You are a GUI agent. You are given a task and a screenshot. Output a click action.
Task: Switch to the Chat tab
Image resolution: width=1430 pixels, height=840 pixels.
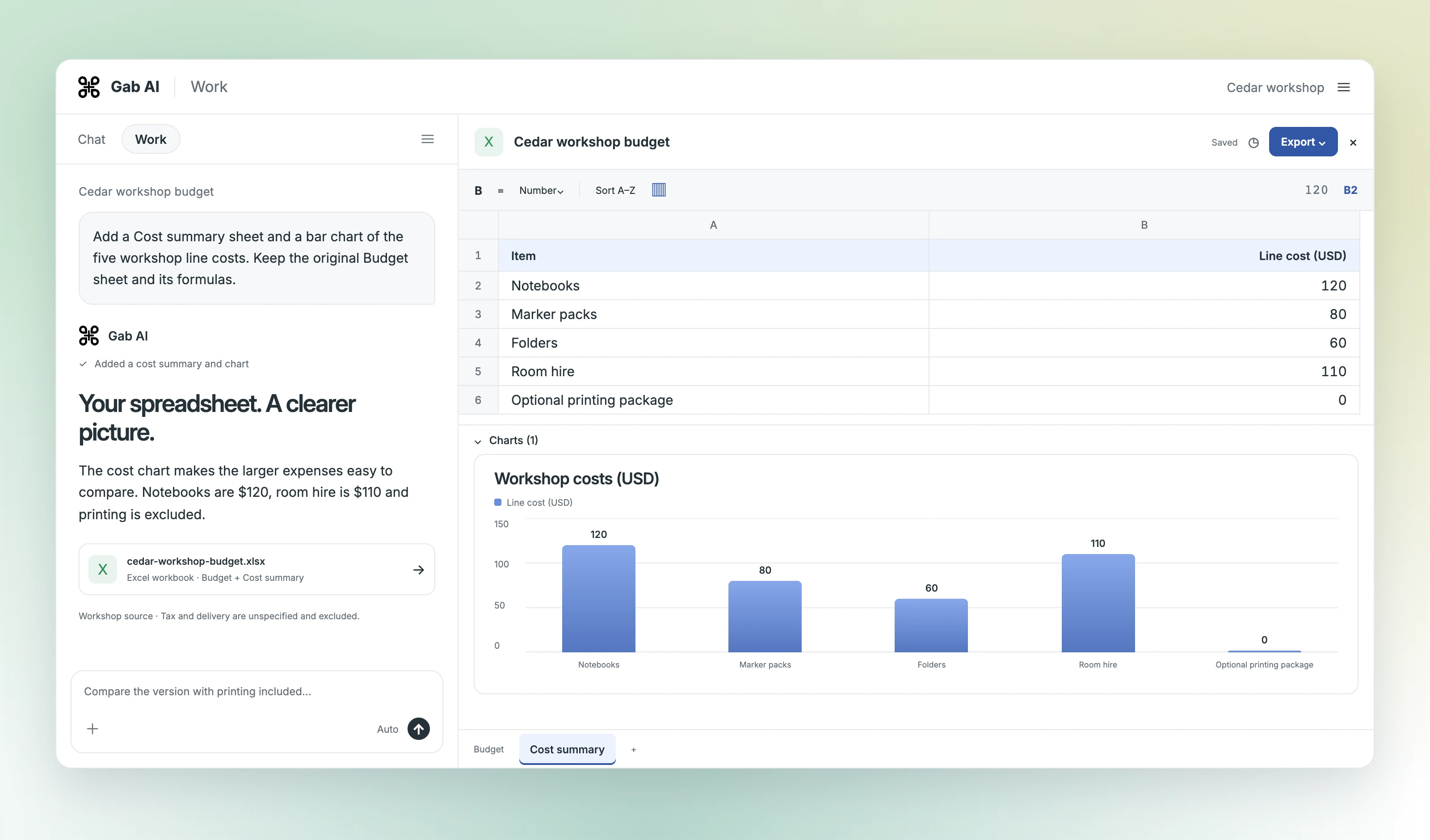click(91, 139)
